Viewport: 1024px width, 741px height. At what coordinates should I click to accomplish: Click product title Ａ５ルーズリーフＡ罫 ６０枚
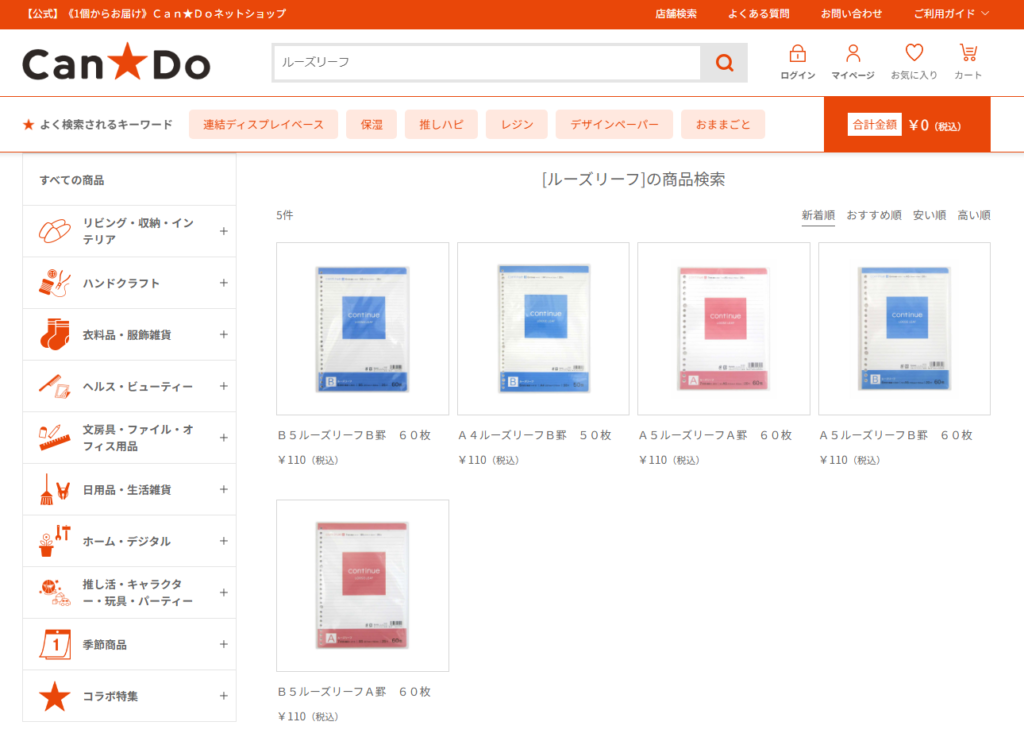[715, 435]
